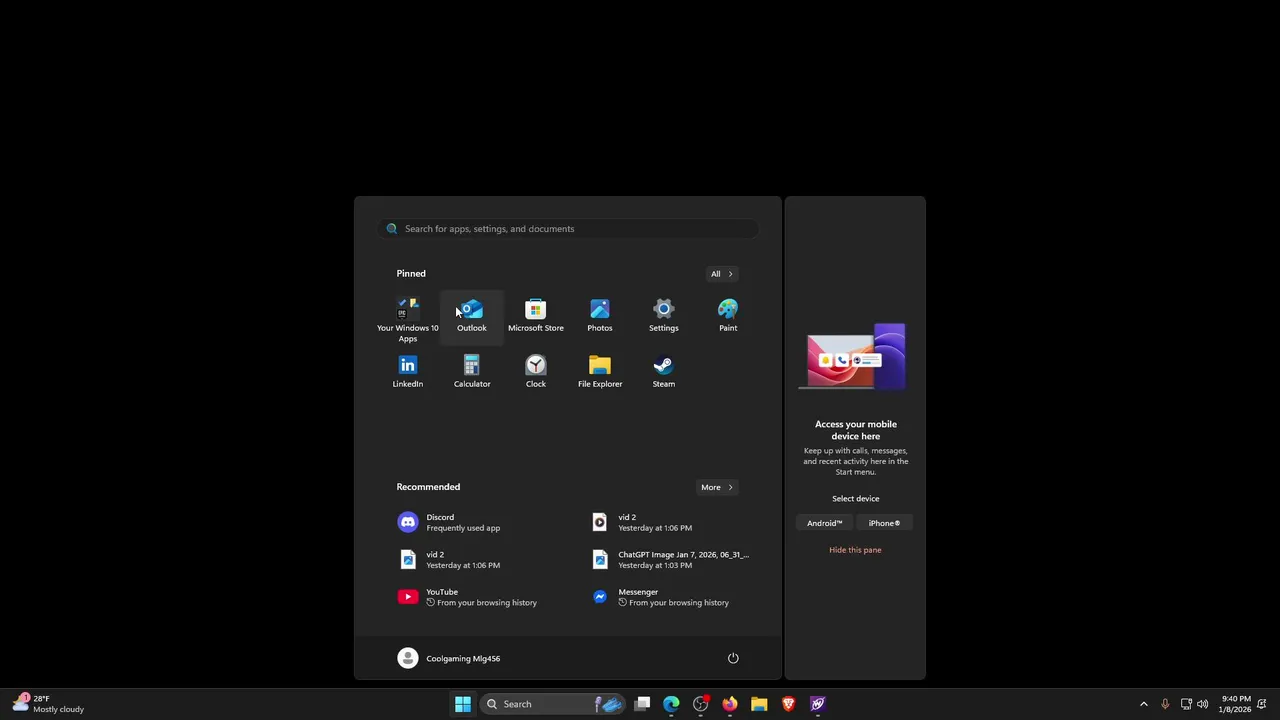Open LinkedIn pinned app

407,372
